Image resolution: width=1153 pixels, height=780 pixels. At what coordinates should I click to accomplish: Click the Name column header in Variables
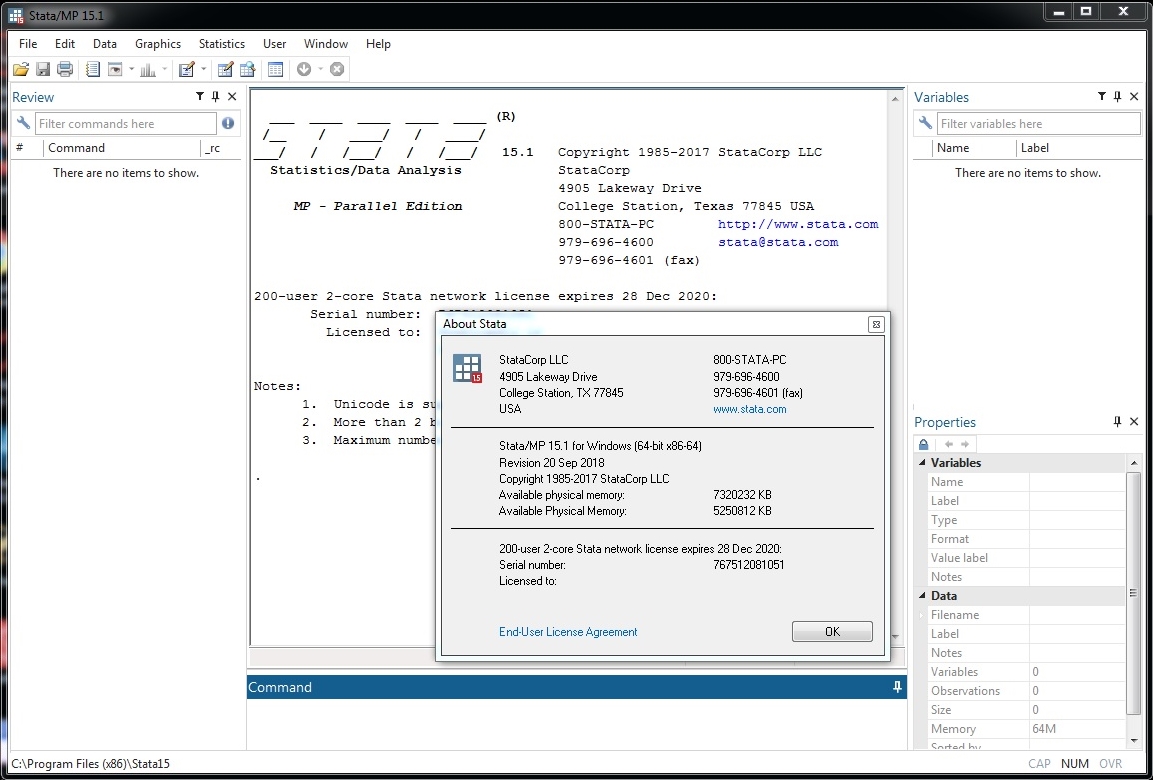click(973, 148)
